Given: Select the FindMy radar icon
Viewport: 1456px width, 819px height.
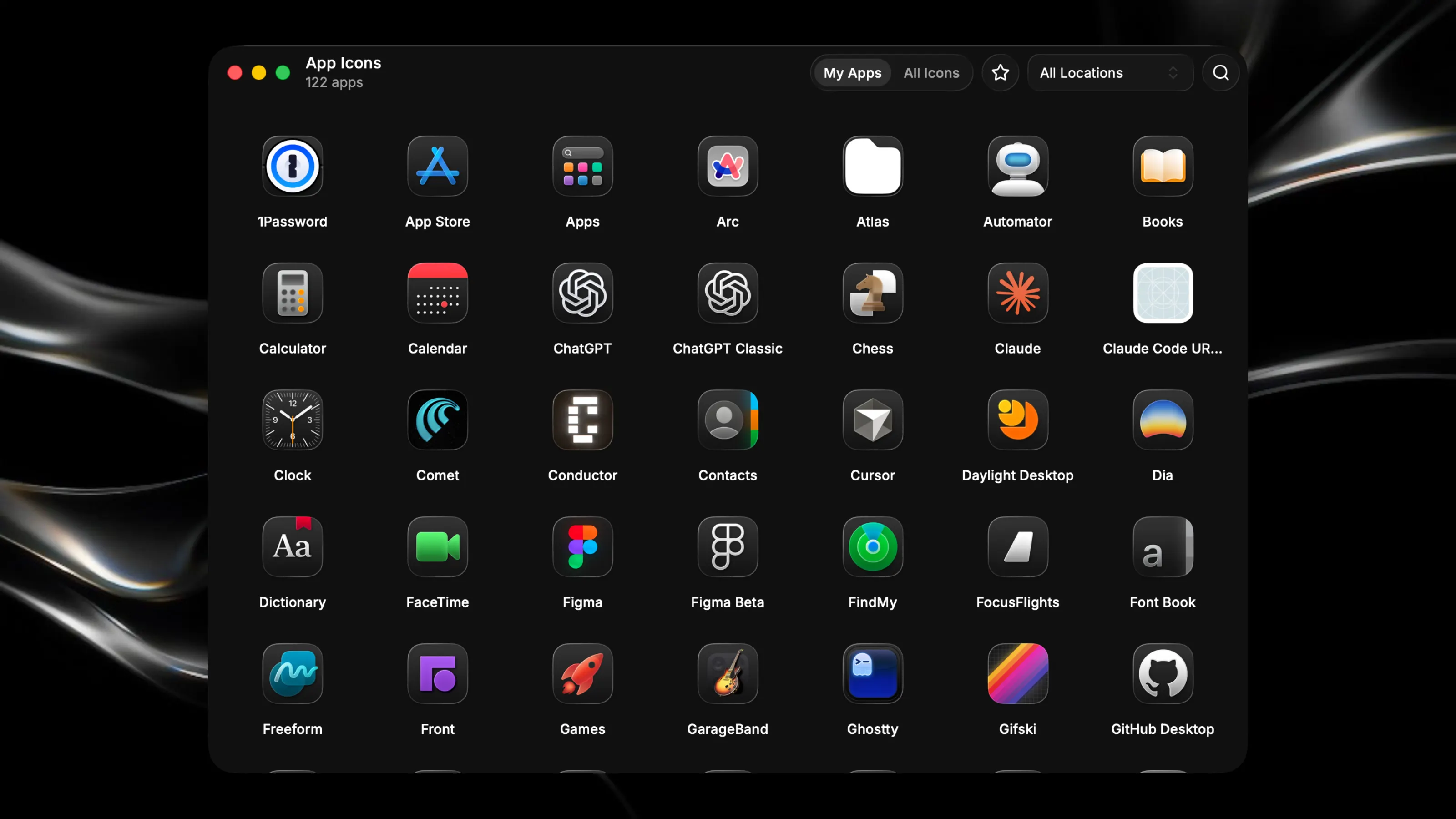Looking at the screenshot, I should [873, 546].
